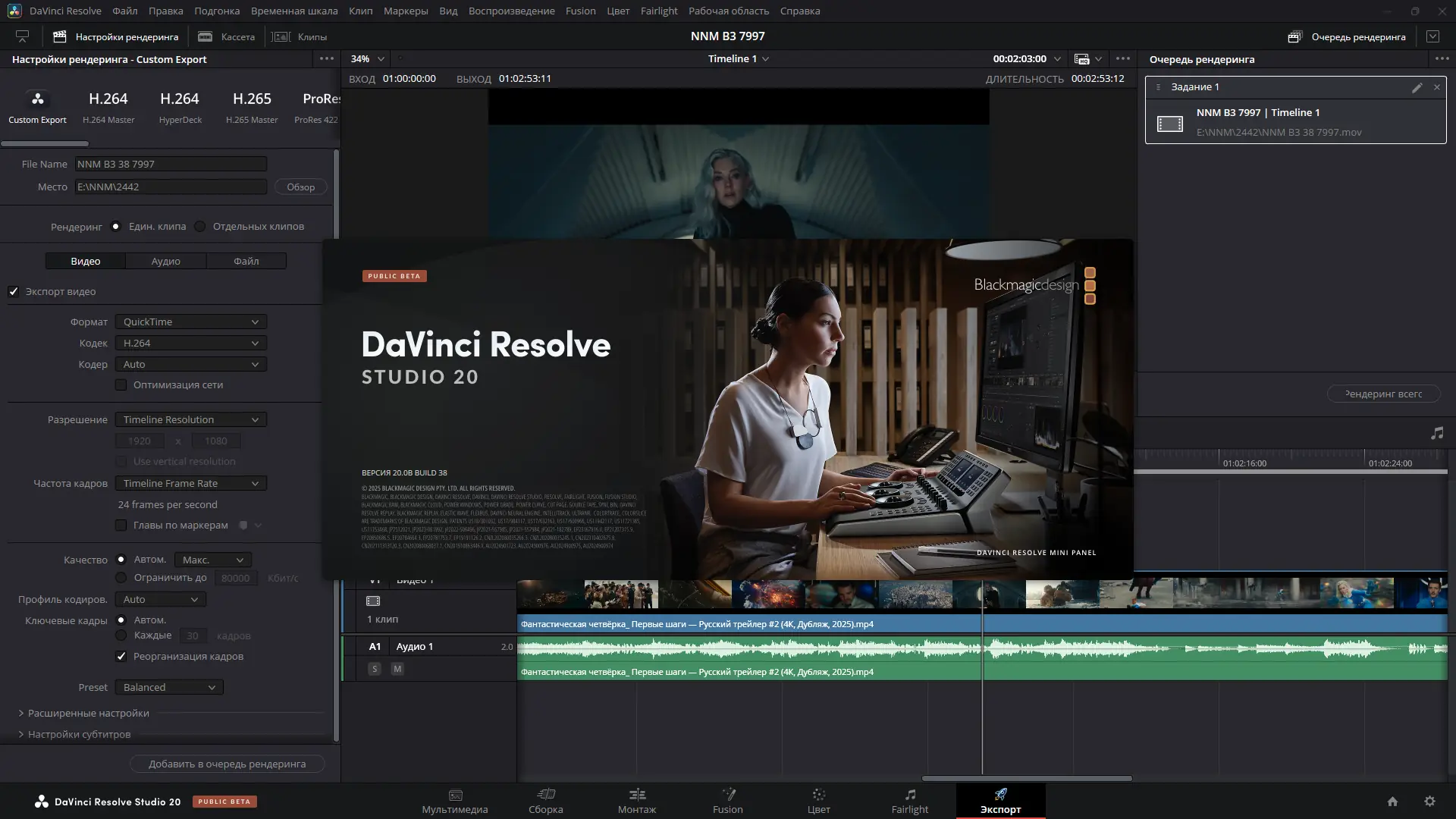The image size is (1456, 819).
Task: Click the Browse location button
Action: (x=300, y=187)
